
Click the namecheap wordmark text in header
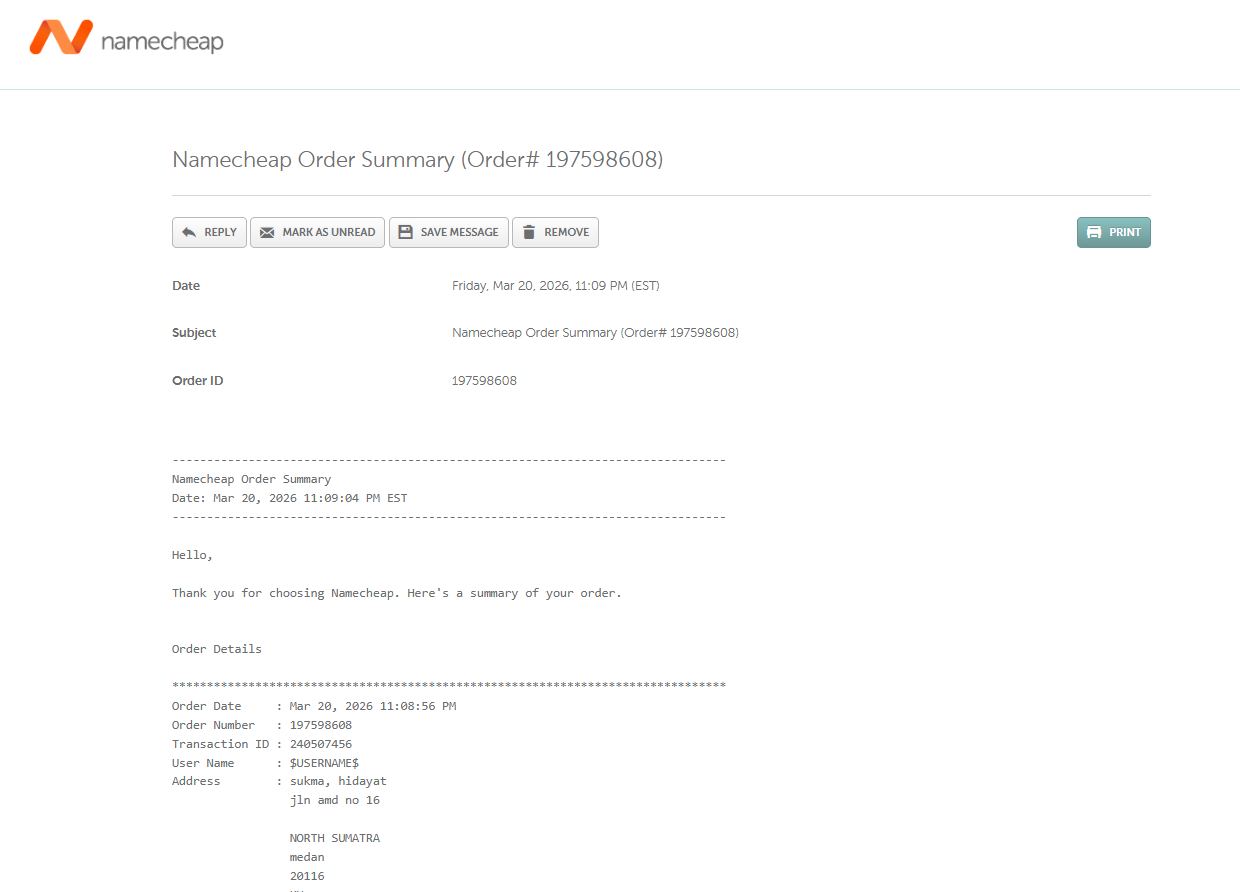[162, 41]
